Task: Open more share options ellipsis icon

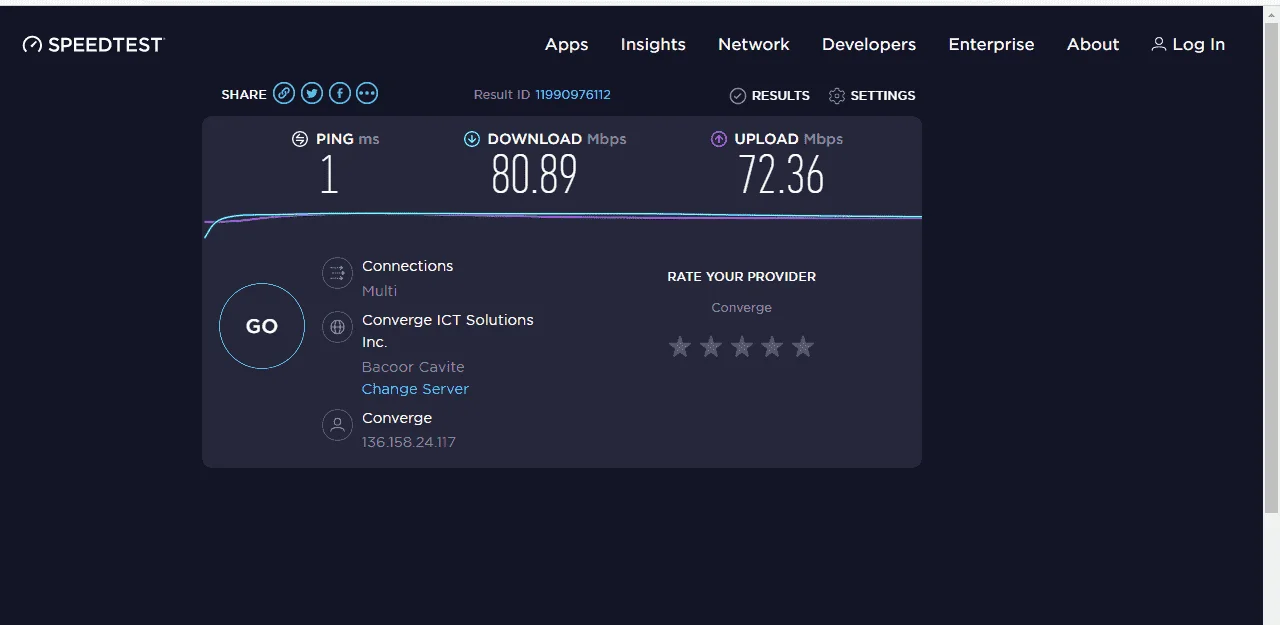Action: pos(367,94)
